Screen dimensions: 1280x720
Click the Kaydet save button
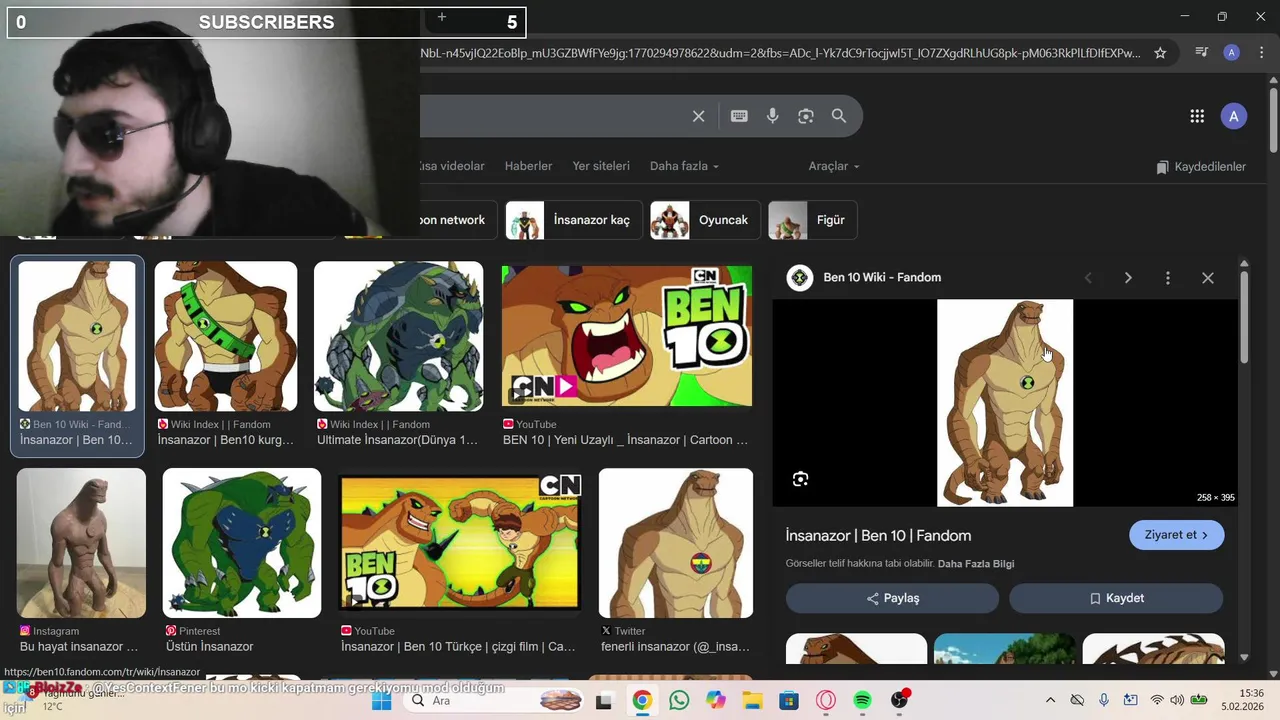point(1116,598)
